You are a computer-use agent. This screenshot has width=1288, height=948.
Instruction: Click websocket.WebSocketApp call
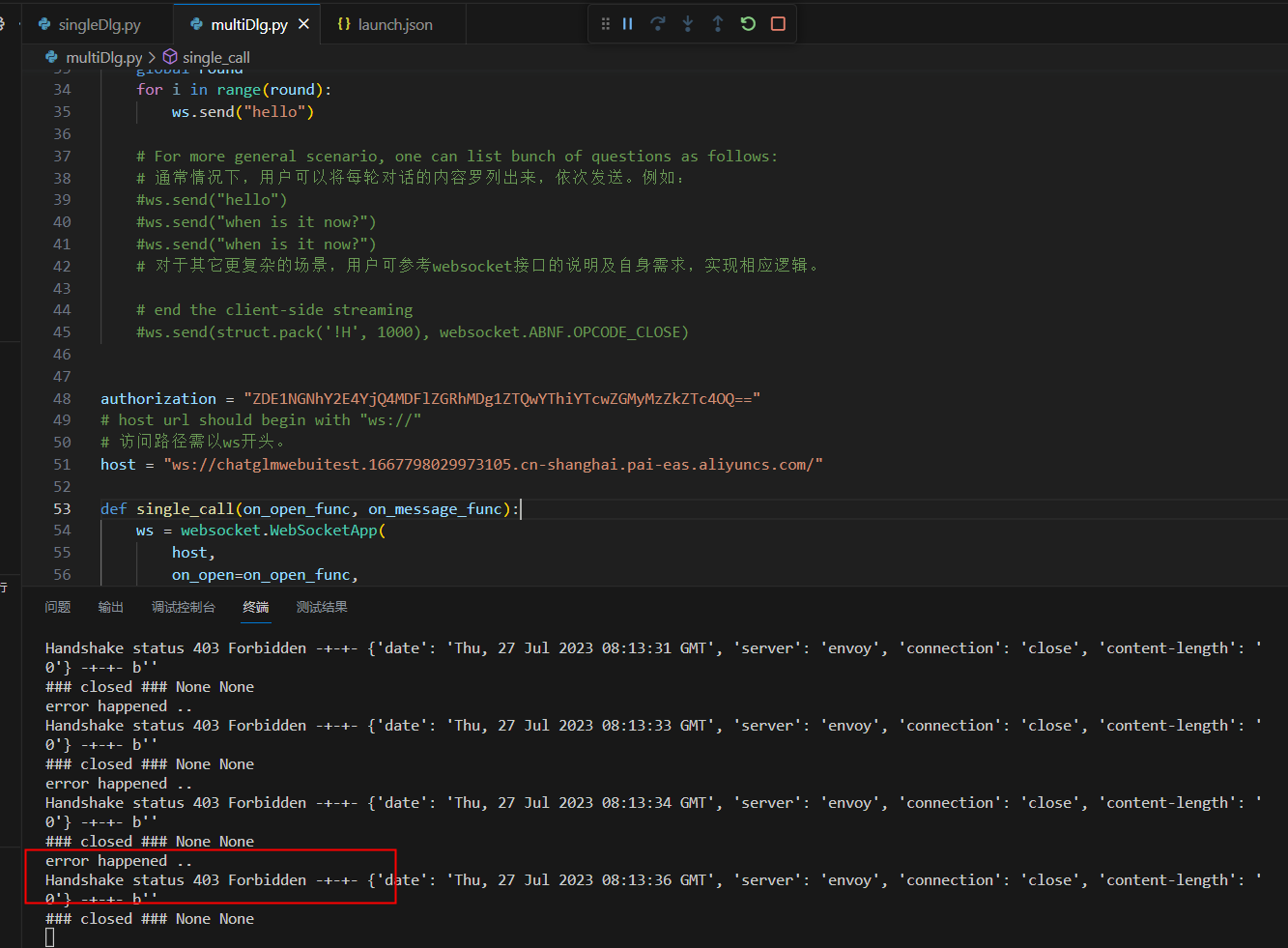pos(283,531)
